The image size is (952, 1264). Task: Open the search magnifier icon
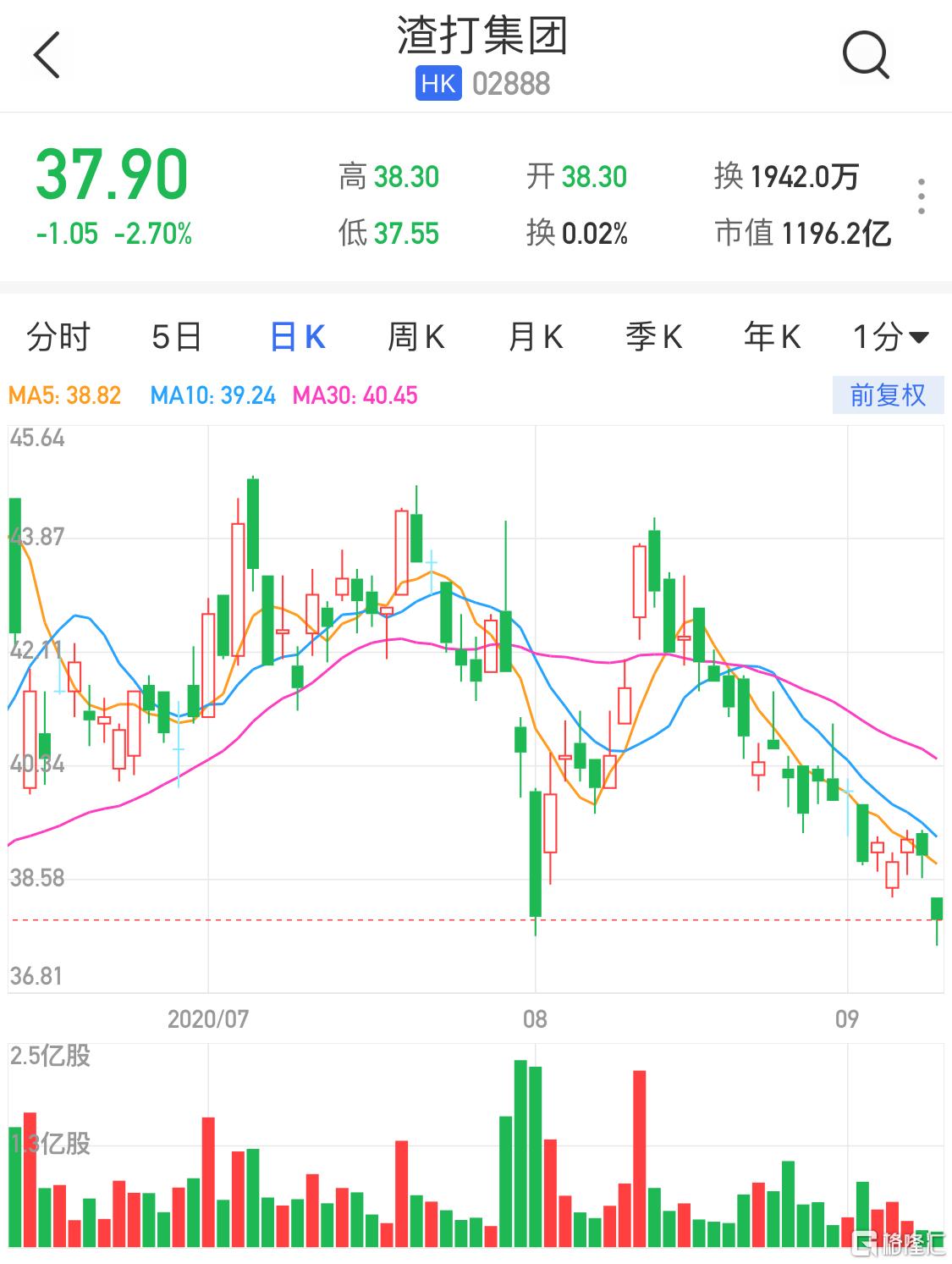tap(866, 55)
